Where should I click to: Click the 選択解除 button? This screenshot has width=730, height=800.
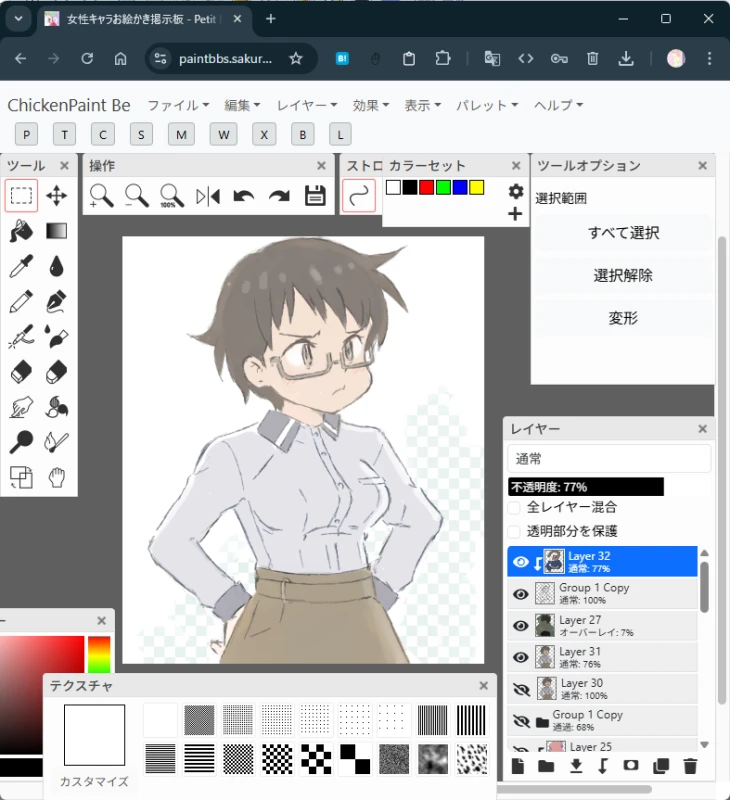point(623,276)
